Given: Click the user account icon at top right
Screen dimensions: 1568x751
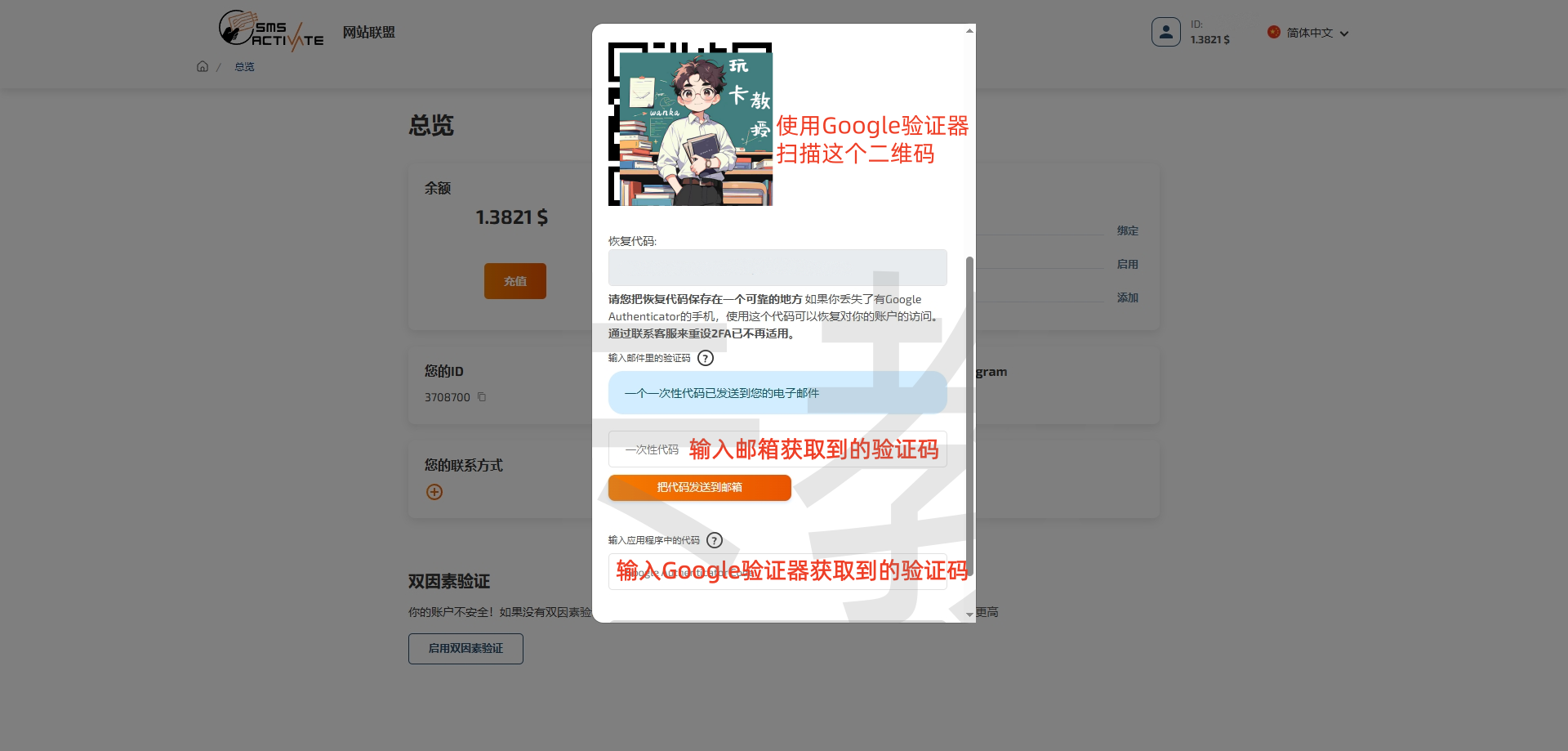Looking at the screenshot, I should click(1166, 31).
